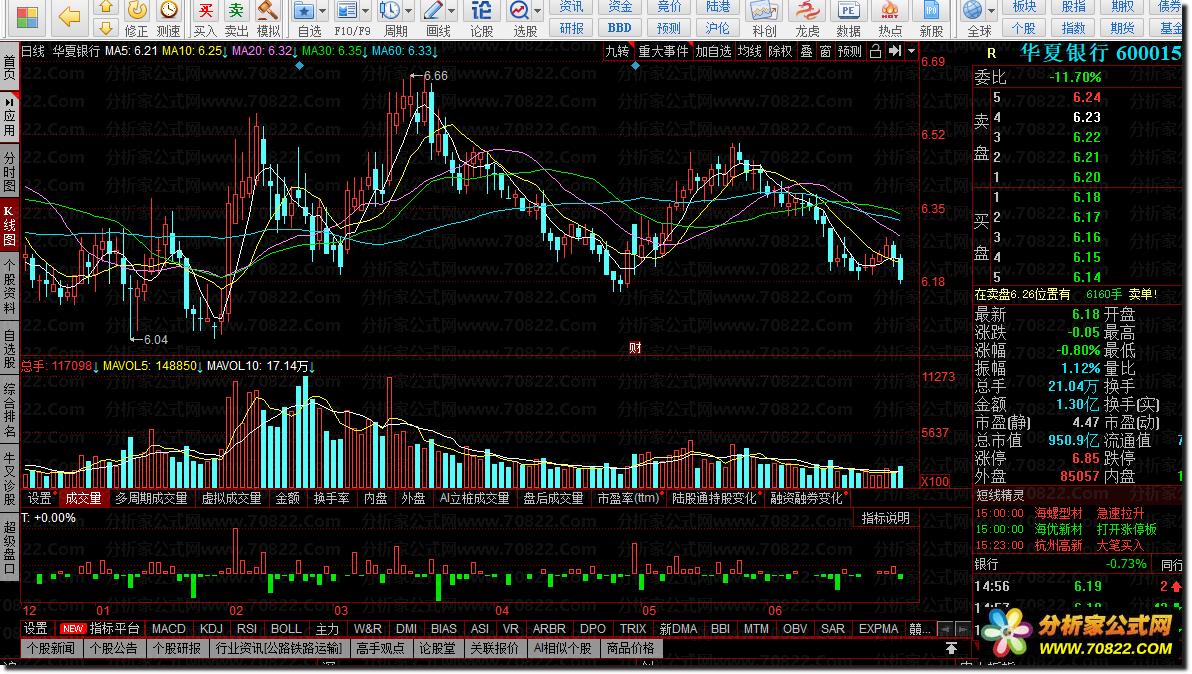The height and width of the screenshot is (674, 1192).
Task: Expand the F10/F9 dropdown arrow
Action: tap(366, 11)
